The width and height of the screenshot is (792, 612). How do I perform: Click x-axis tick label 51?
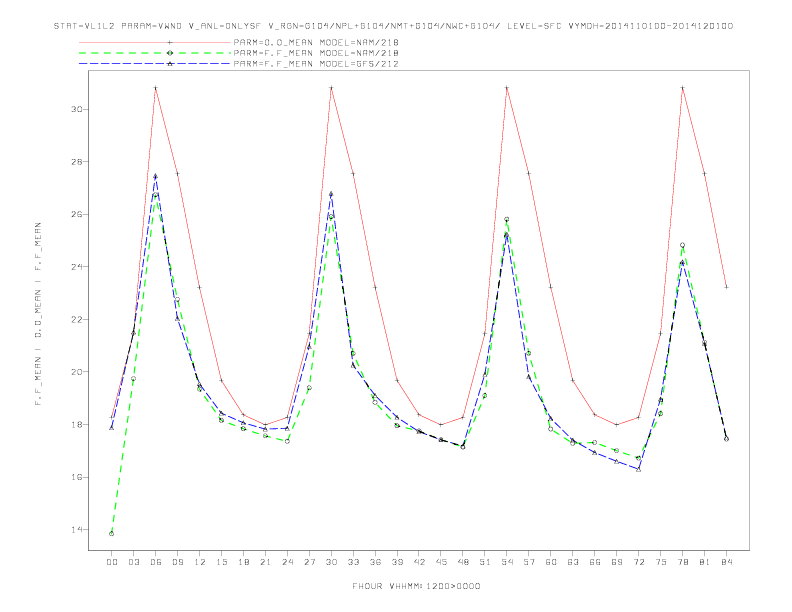pos(485,562)
